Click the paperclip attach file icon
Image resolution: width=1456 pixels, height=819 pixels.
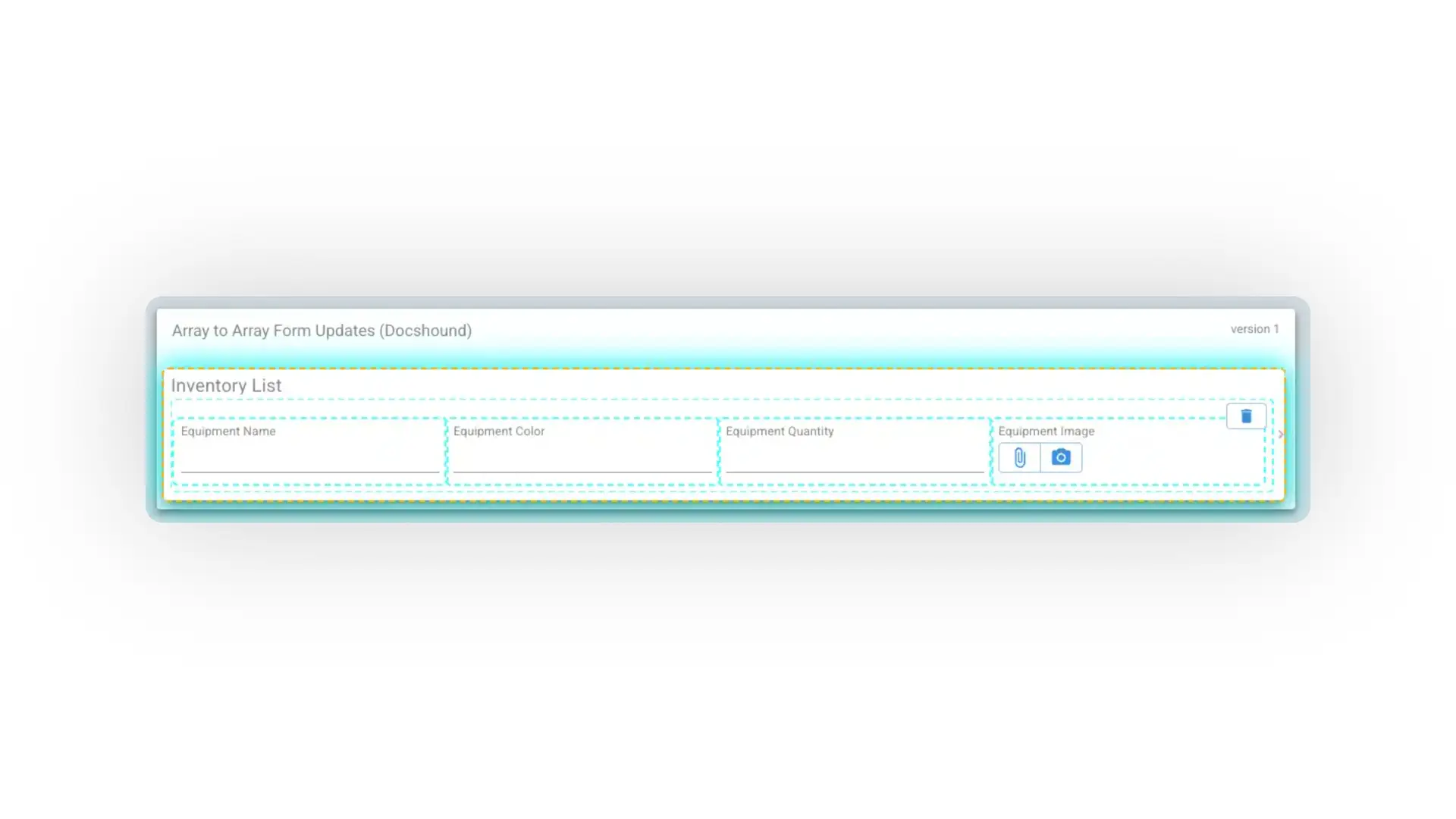coord(1019,457)
